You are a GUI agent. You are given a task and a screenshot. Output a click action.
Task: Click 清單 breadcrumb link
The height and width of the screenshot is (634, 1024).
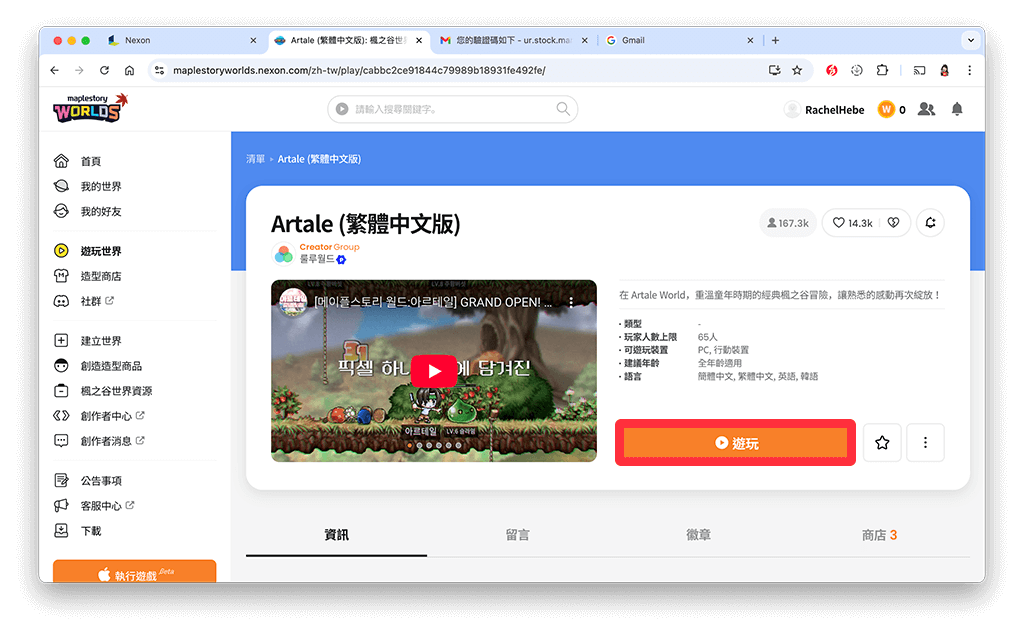point(255,159)
